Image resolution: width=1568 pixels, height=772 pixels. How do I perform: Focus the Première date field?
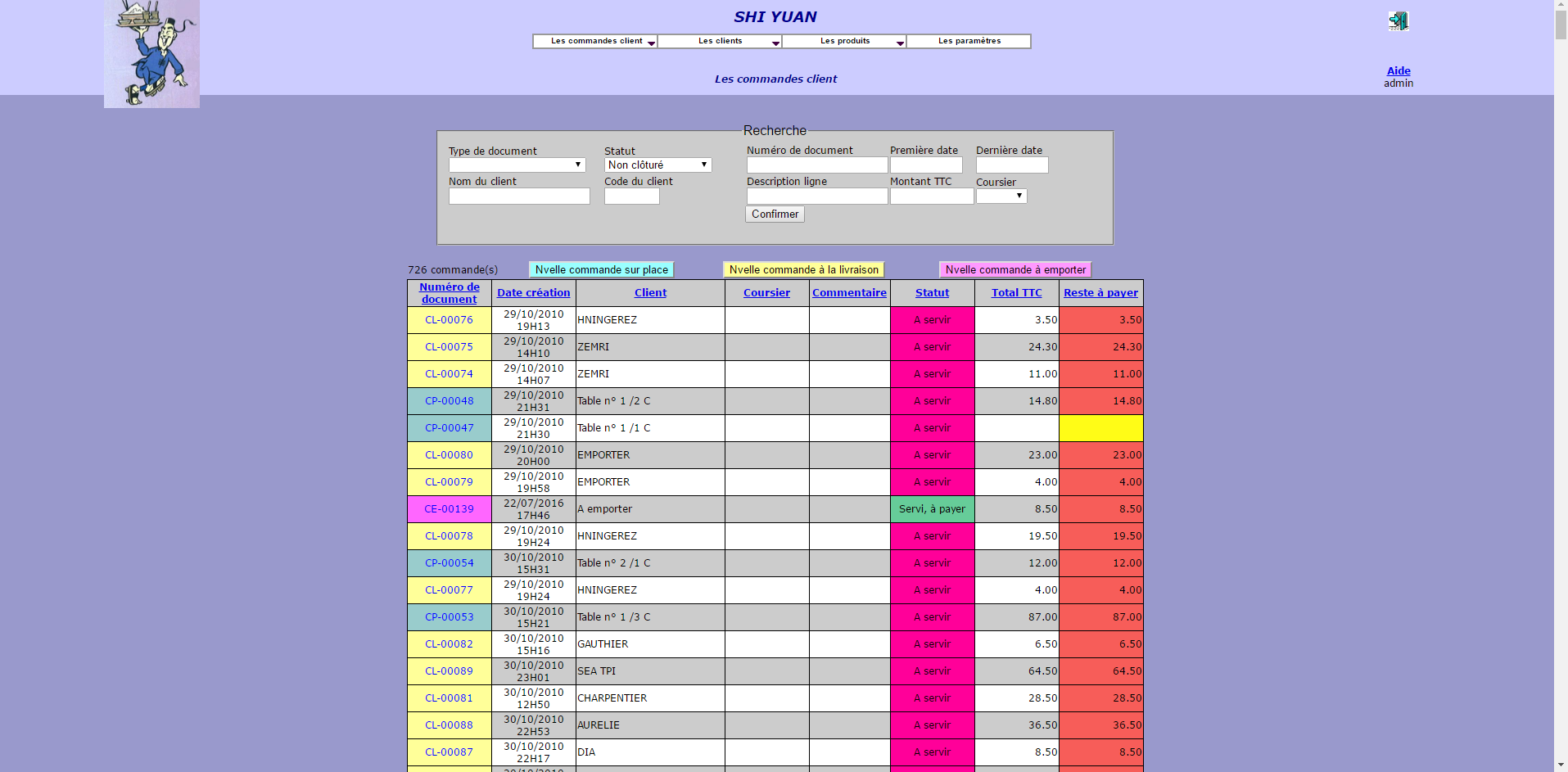coord(926,165)
